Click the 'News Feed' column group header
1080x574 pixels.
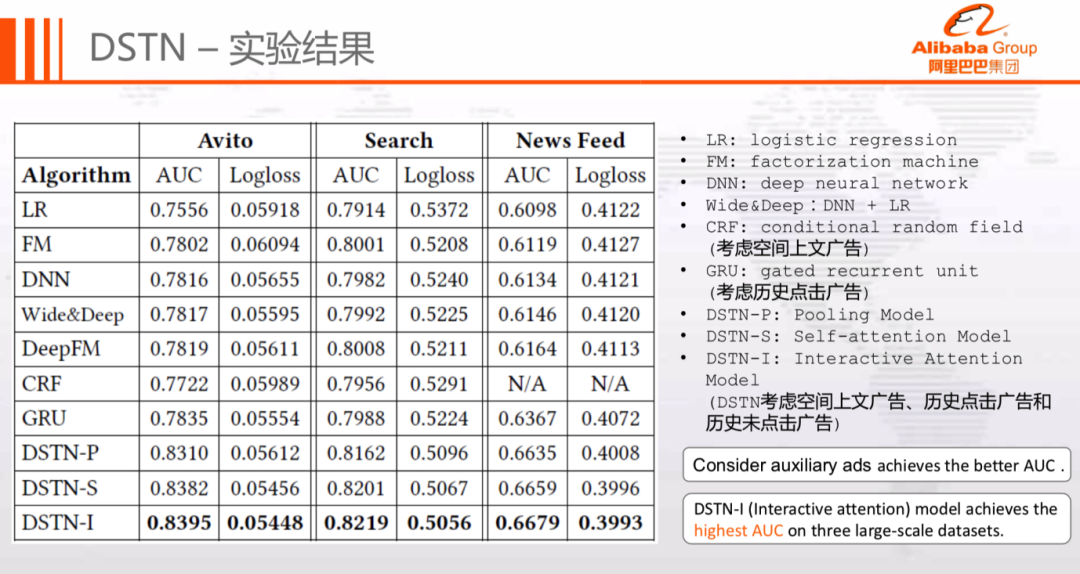coord(570,141)
